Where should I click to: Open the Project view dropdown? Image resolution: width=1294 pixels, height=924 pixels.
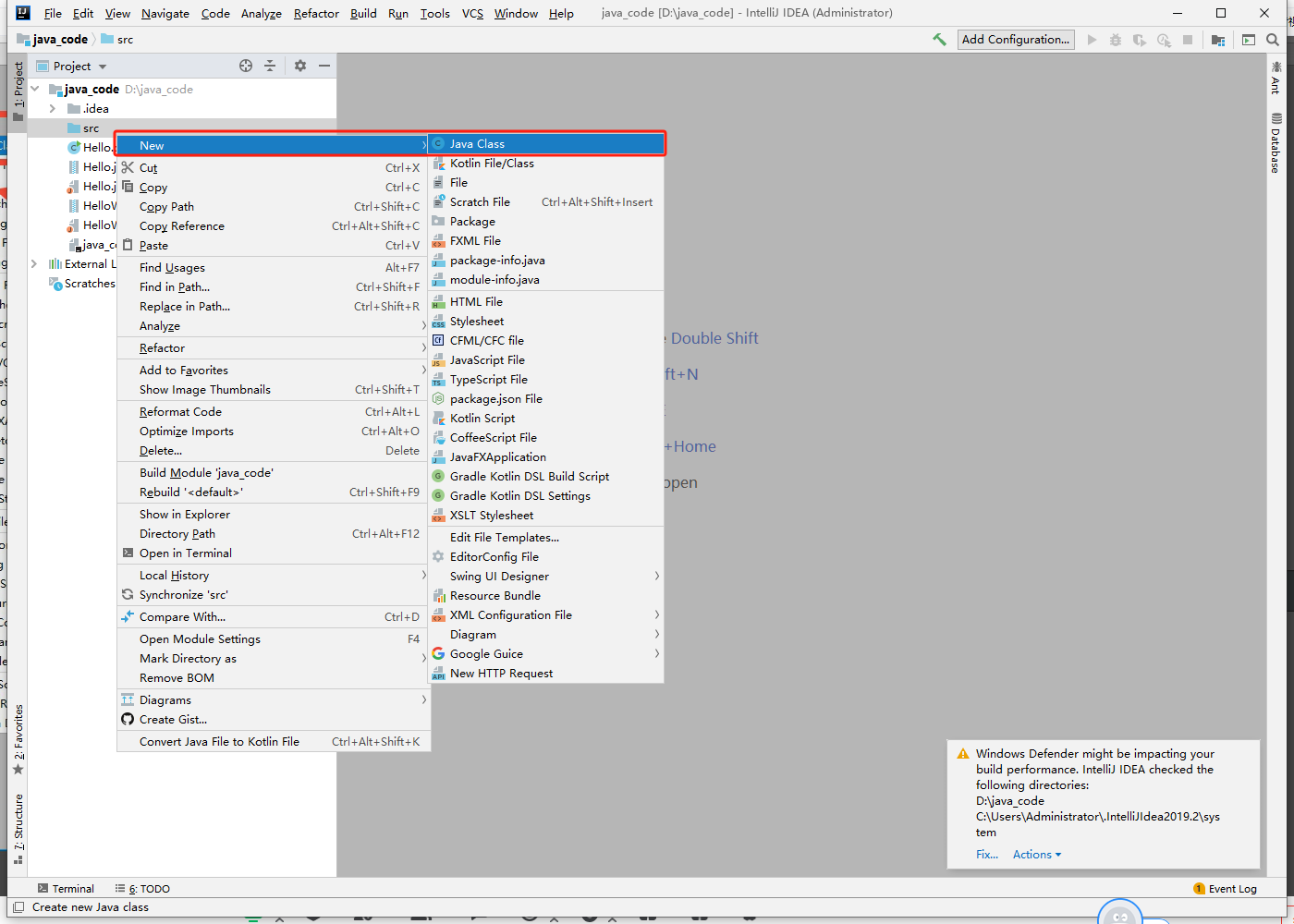coord(103,67)
